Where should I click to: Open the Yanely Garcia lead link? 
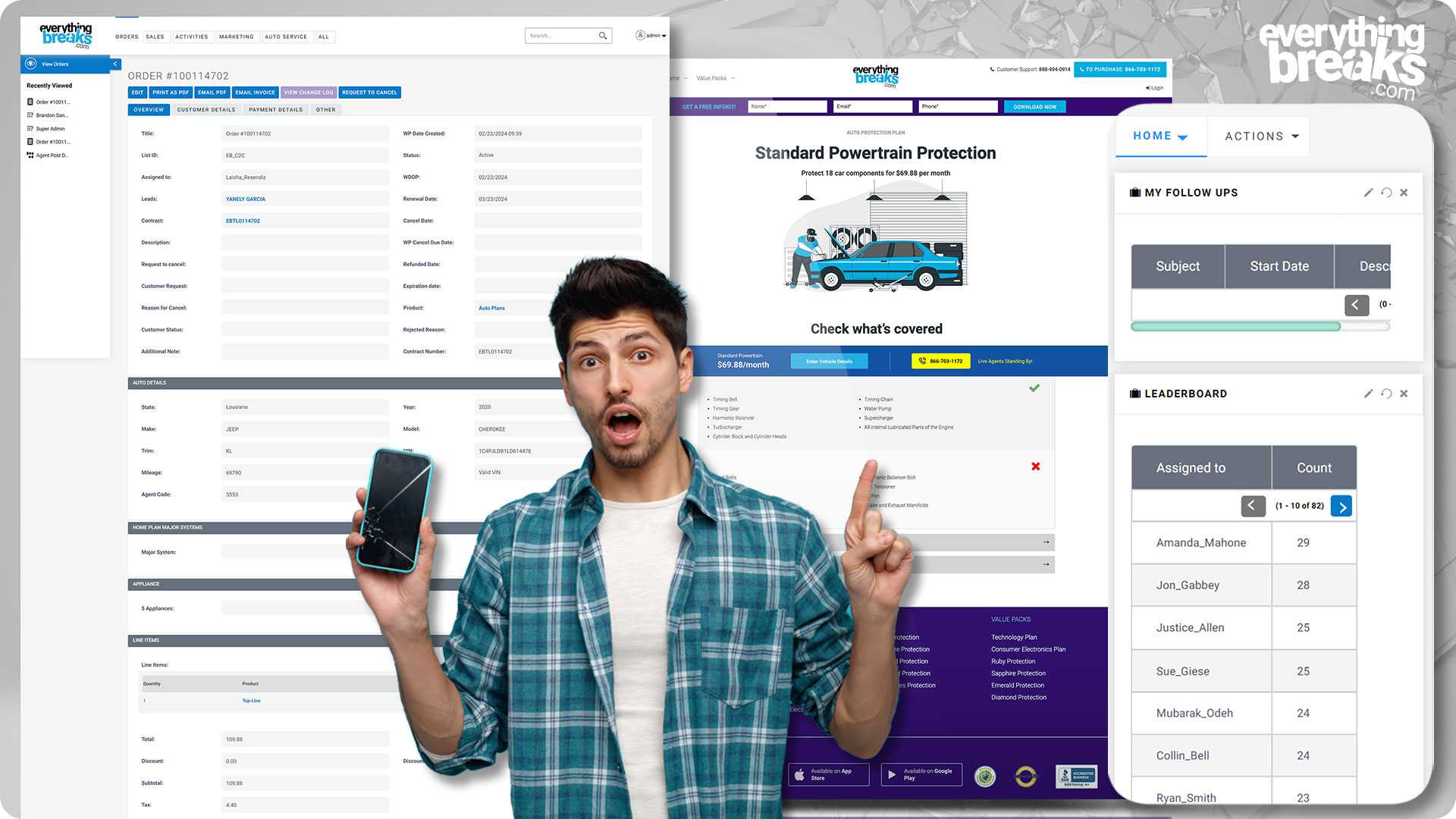[246, 199]
